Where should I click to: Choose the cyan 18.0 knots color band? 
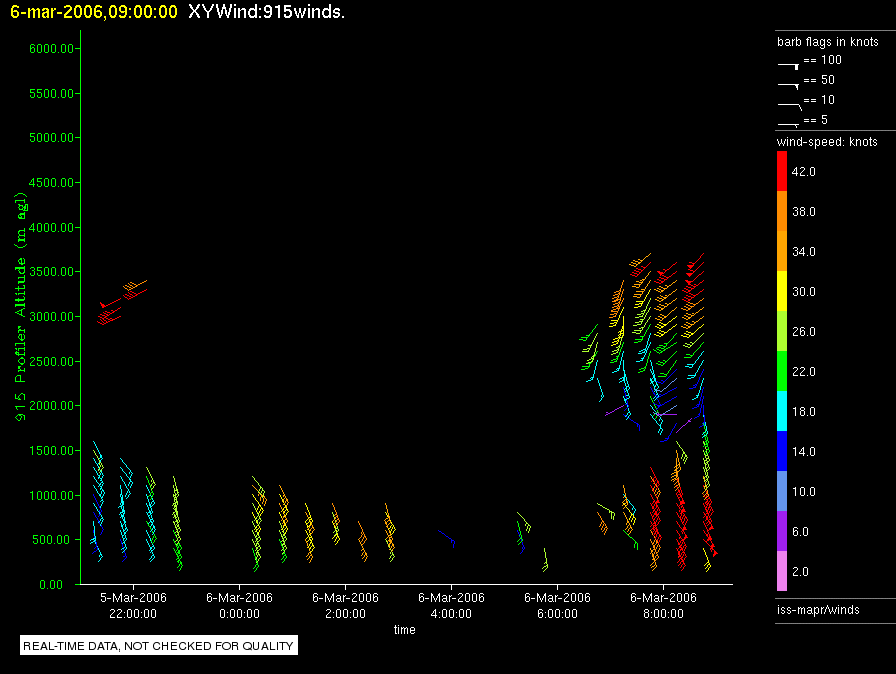pos(782,412)
